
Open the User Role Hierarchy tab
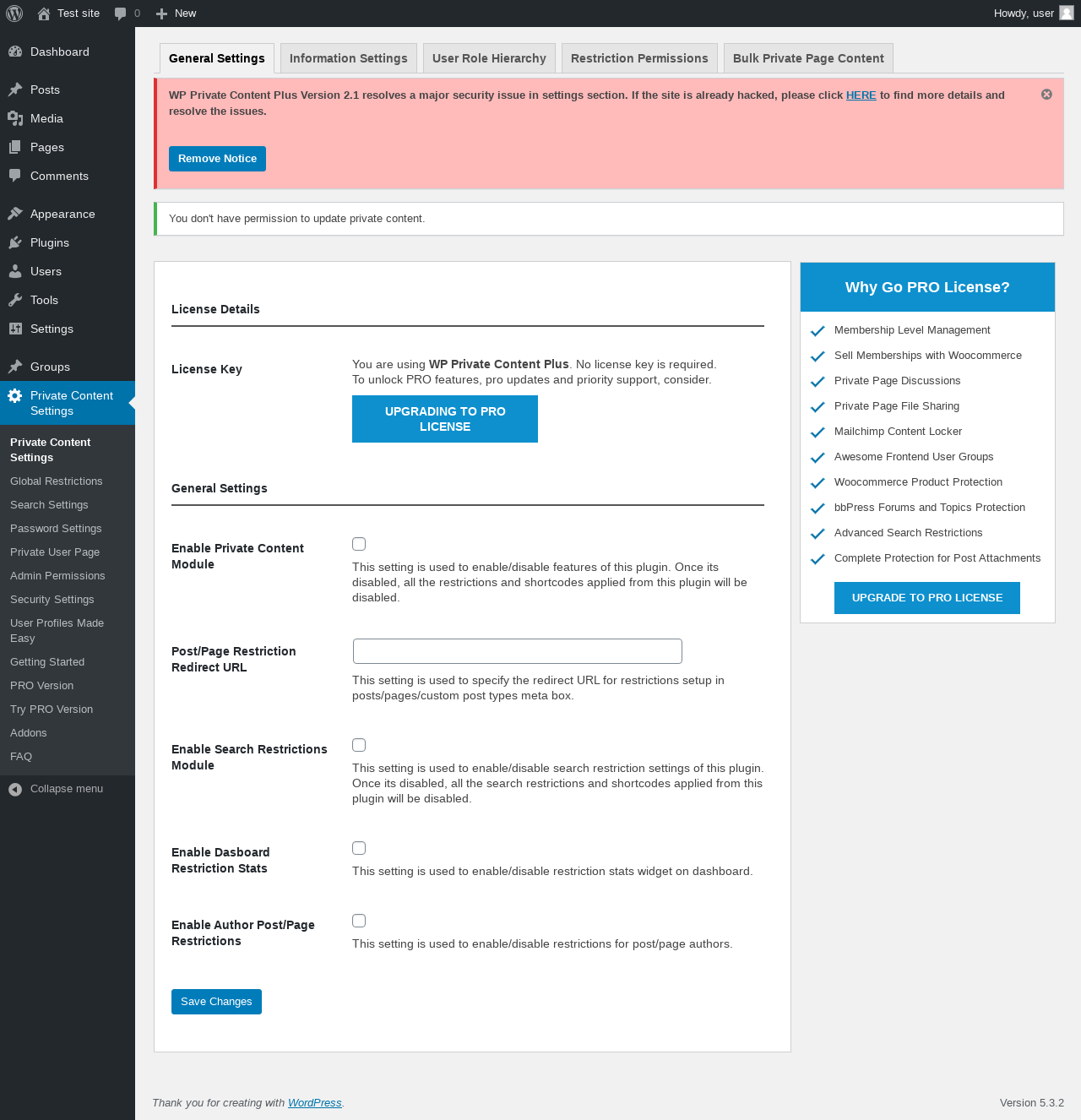[x=489, y=58]
